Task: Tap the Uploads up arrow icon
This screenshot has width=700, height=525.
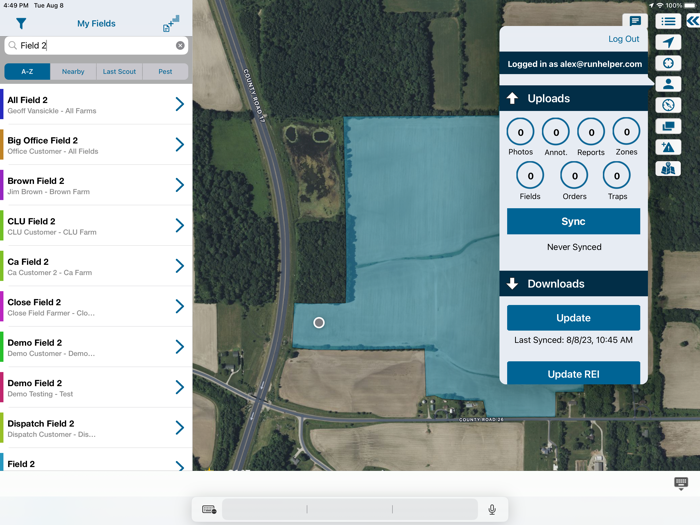Action: pyautogui.click(x=512, y=98)
